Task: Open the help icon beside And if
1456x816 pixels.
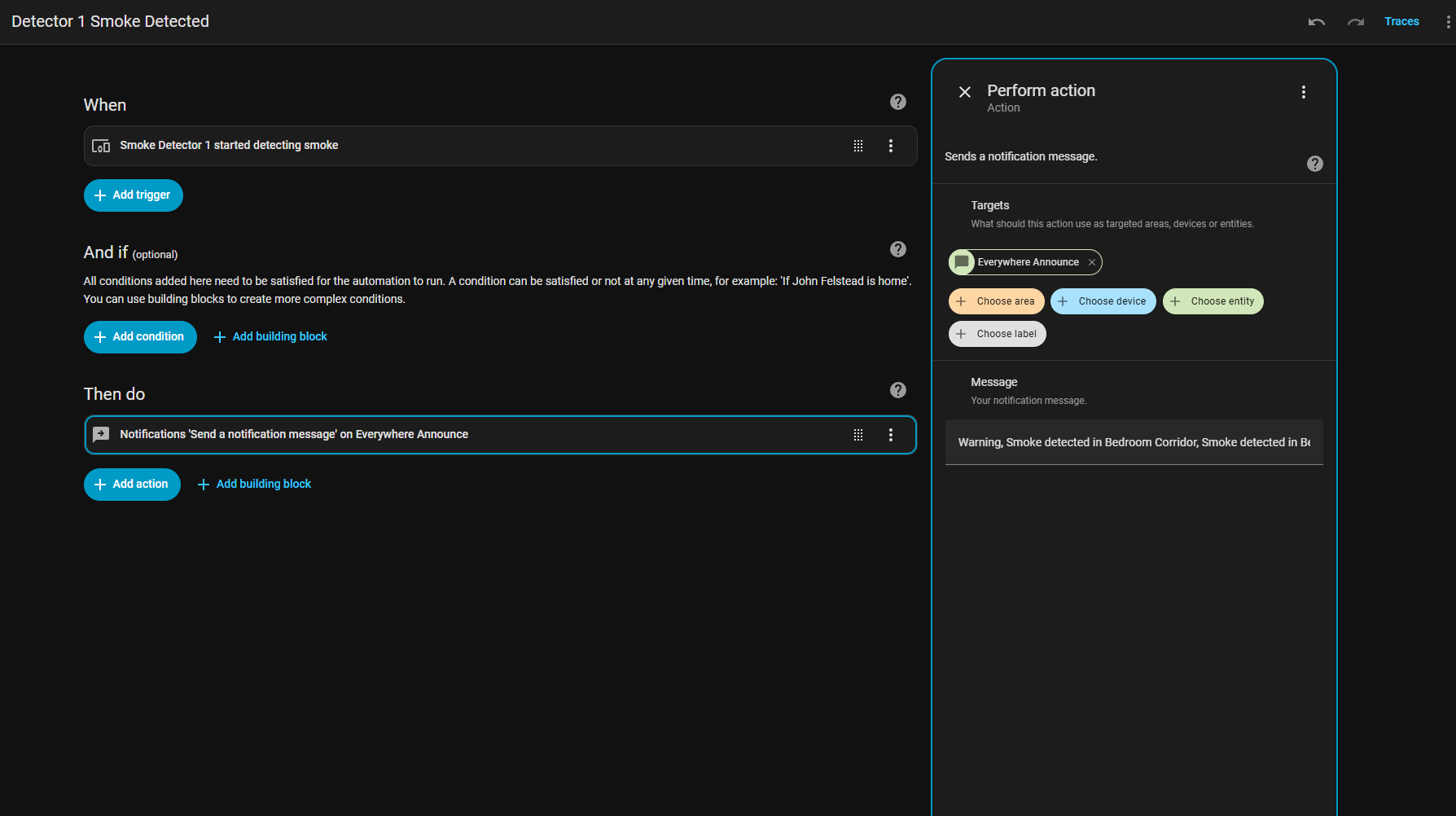Action: tap(897, 249)
